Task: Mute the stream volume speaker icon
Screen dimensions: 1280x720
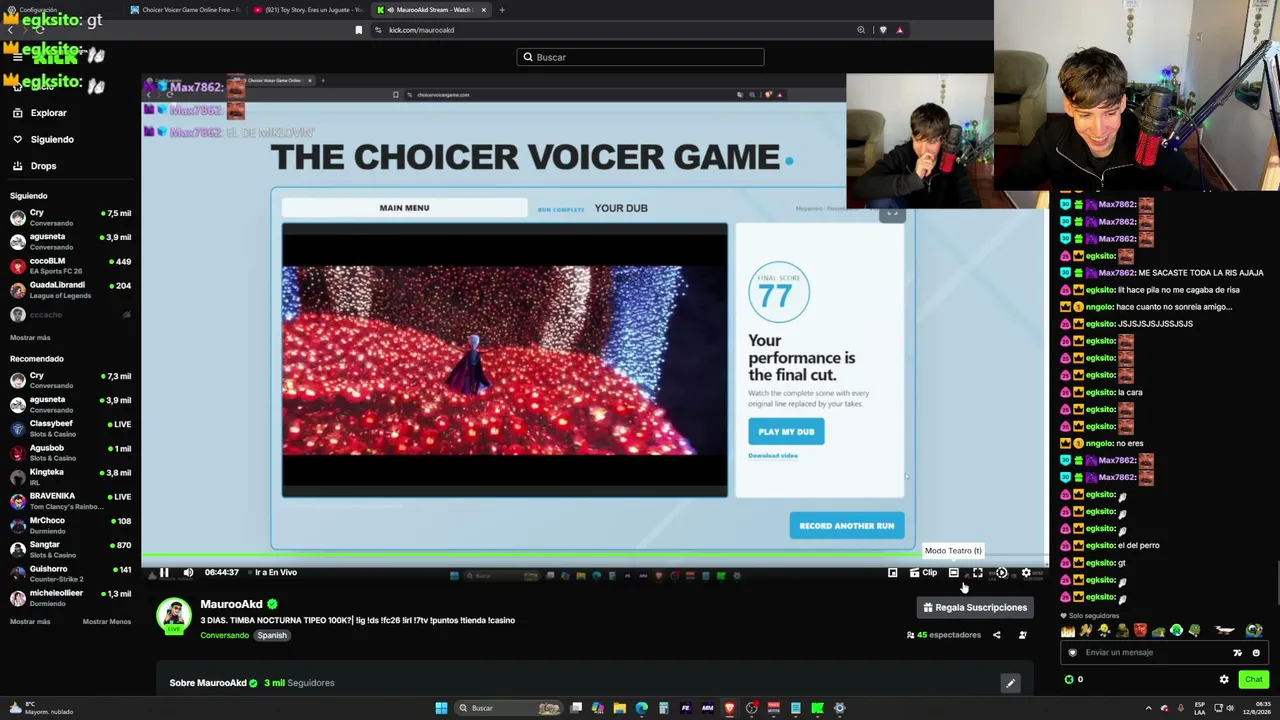Action: tap(188, 573)
